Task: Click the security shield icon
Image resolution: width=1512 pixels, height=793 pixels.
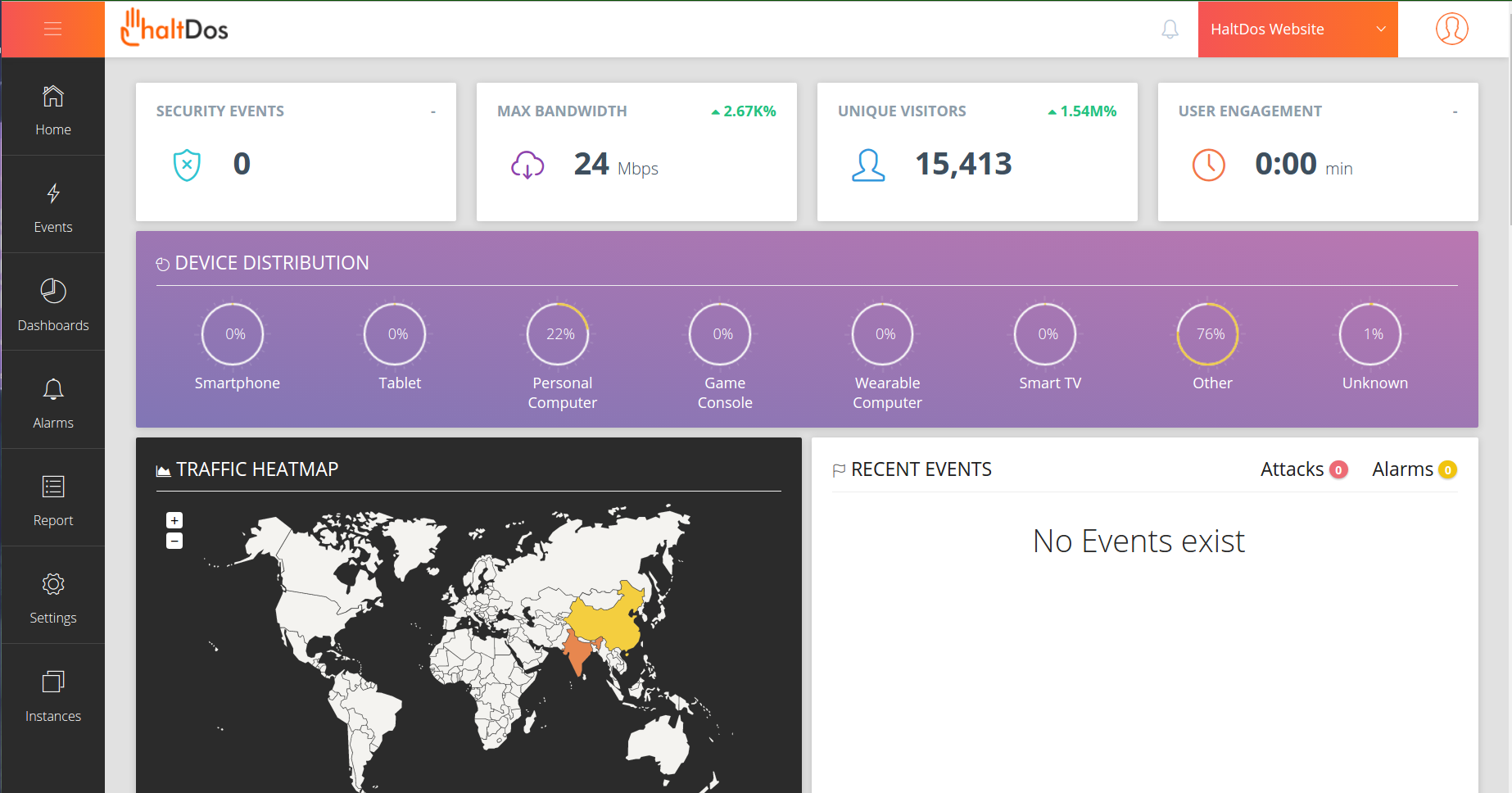Action: point(187,165)
